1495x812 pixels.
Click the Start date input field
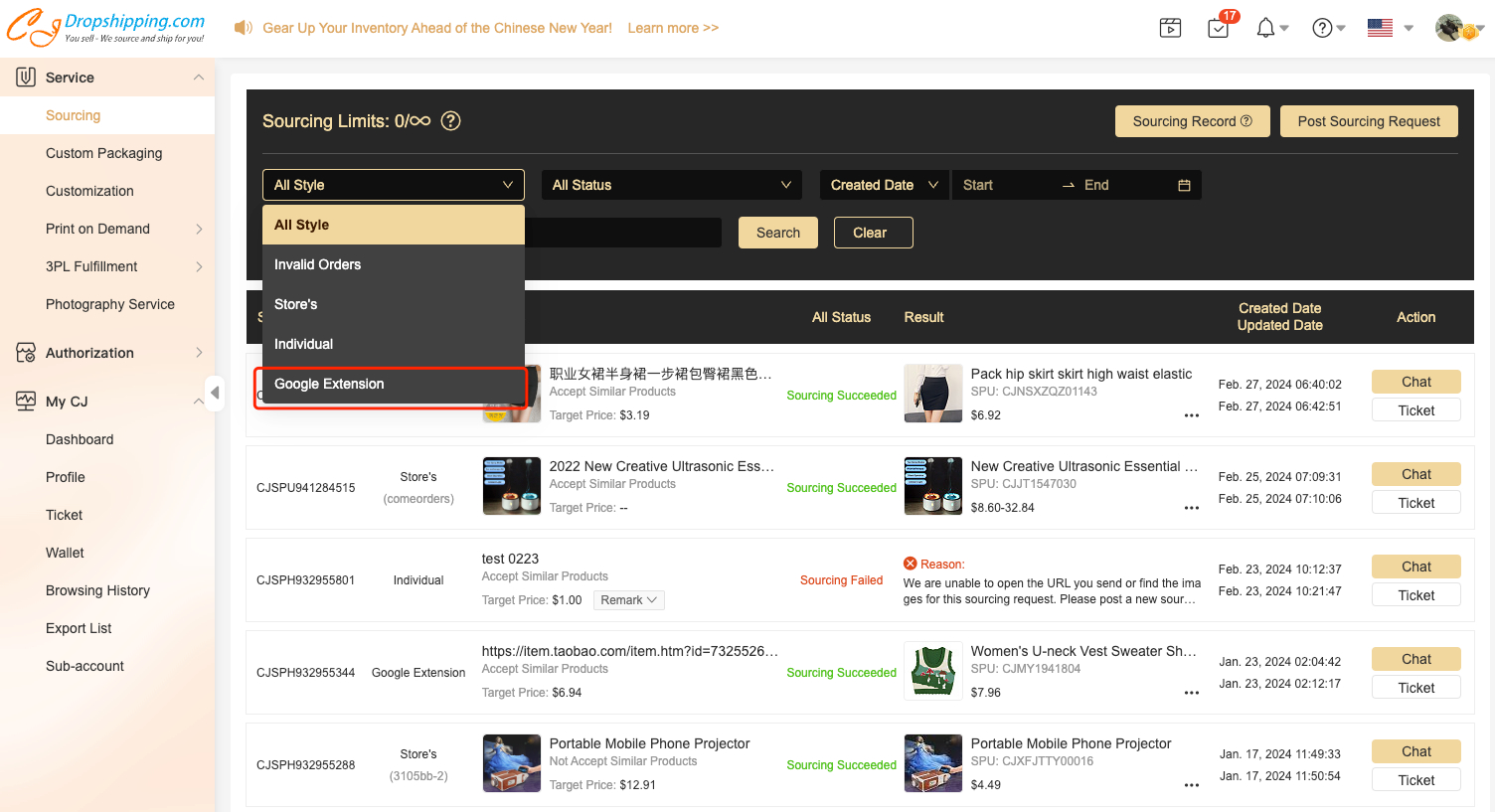pos(1004,185)
